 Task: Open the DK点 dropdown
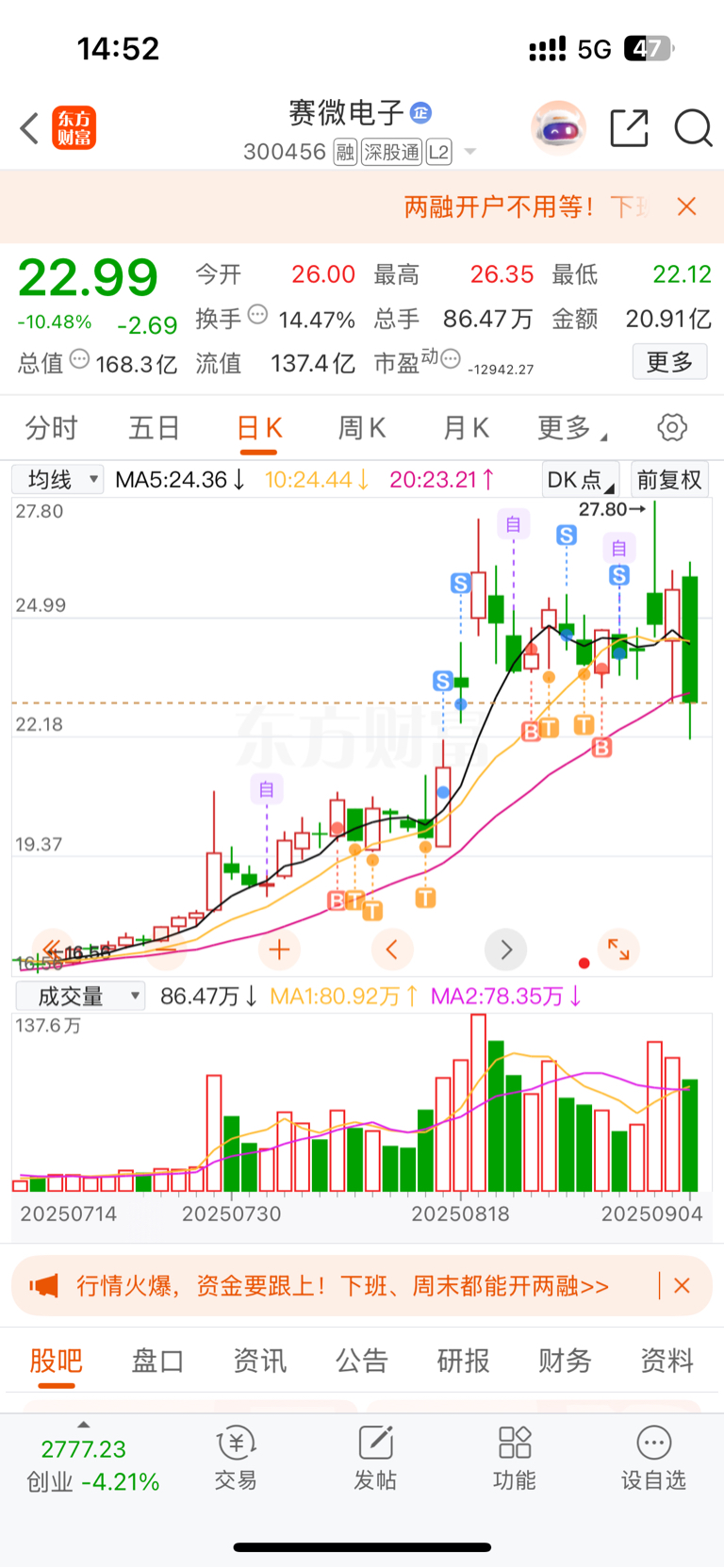tap(581, 480)
